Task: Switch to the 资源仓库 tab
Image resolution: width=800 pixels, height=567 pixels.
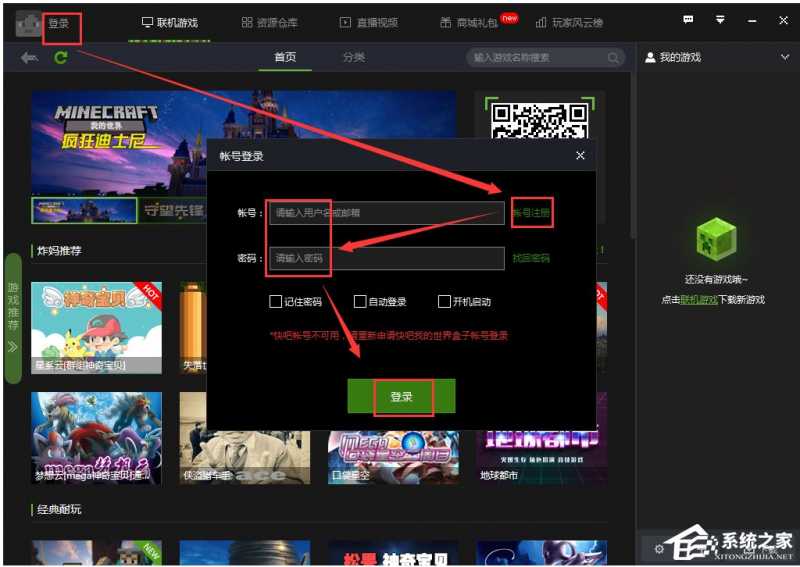Action: (270, 22)
